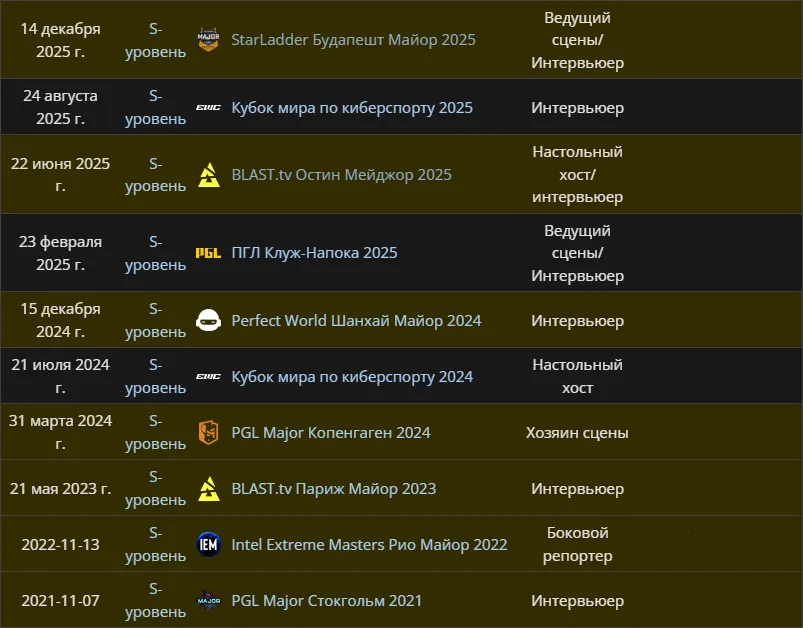Open PGL Major Копенгаген 2024 link
The width and height of the screenshot is (803, 628).
pyautogui.click(x=331, y=433)
